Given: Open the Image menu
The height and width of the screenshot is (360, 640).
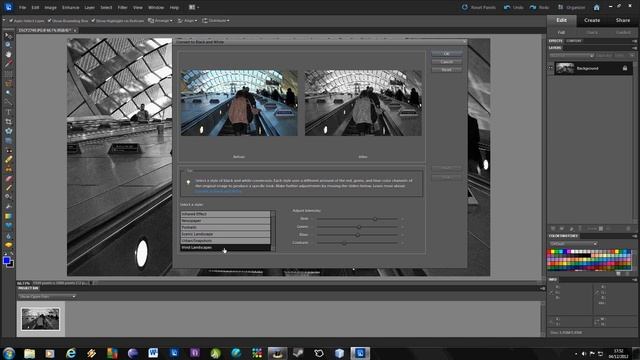Looking at the screenshot, I should (50, 7).
